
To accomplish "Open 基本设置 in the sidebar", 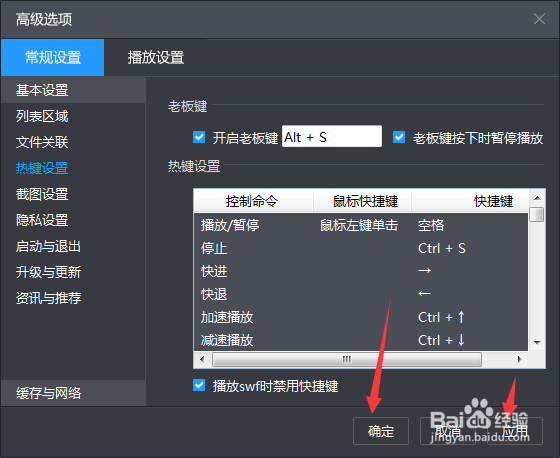I will tap(73, 90).
